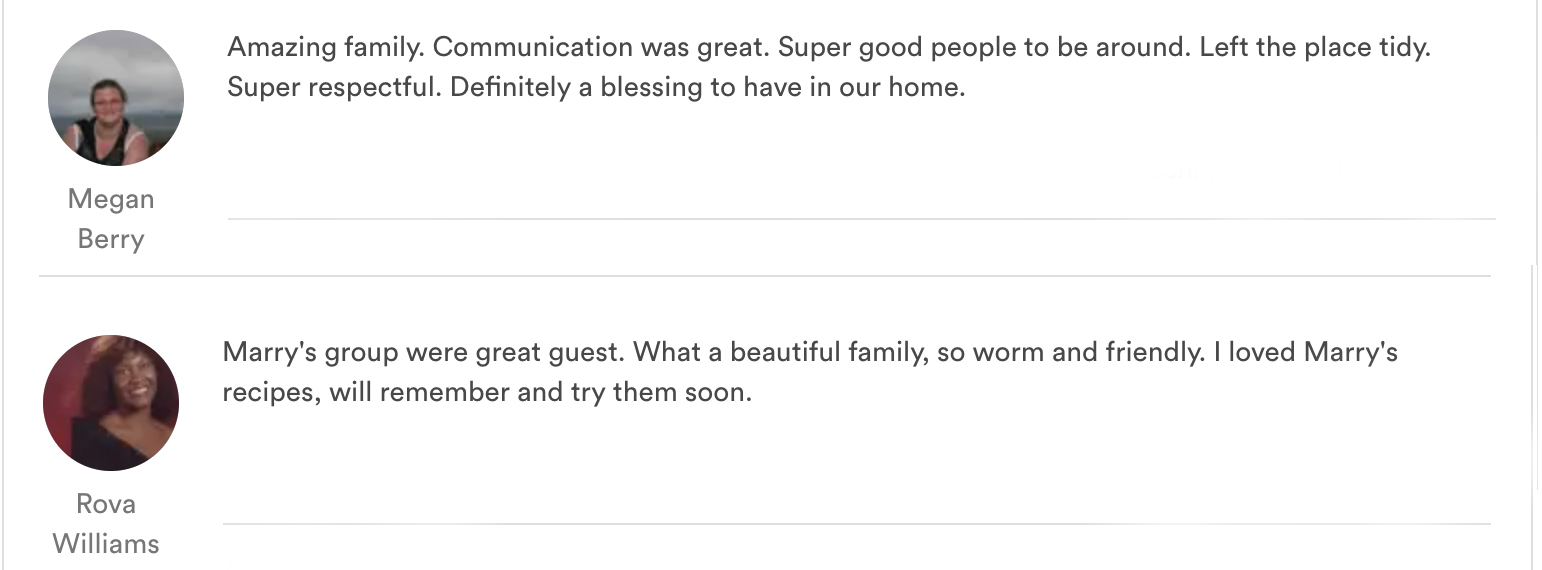
Task: Click "Definitely a blessing to have in our home."
Action: (x=708, y=87)
